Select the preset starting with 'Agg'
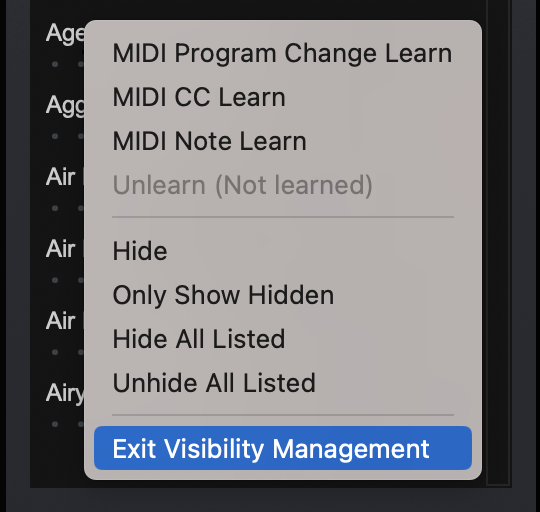Image resolution: width=540 pixels, height=512 pixels. pos(65,105)
